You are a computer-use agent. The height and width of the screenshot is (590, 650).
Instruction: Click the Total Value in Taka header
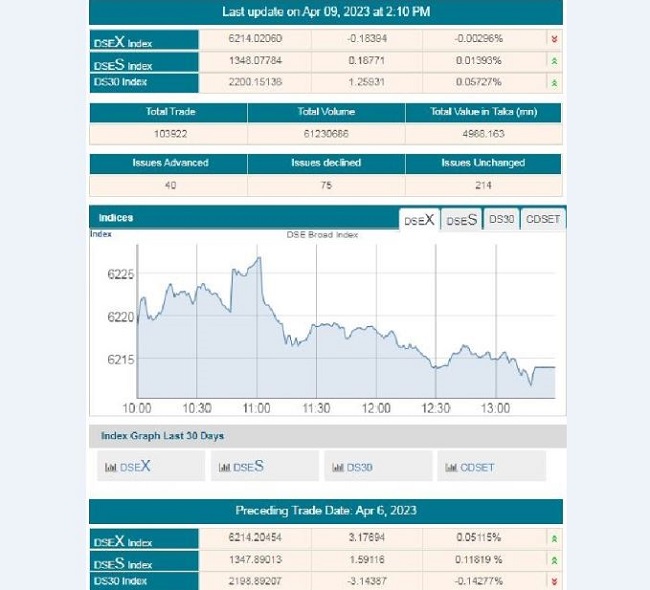click(483, 112)
